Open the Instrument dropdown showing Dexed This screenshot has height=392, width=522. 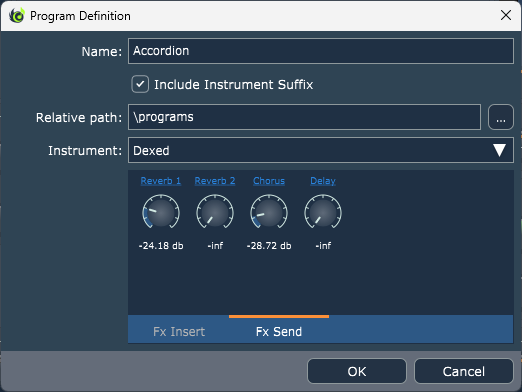coord(321,150)
